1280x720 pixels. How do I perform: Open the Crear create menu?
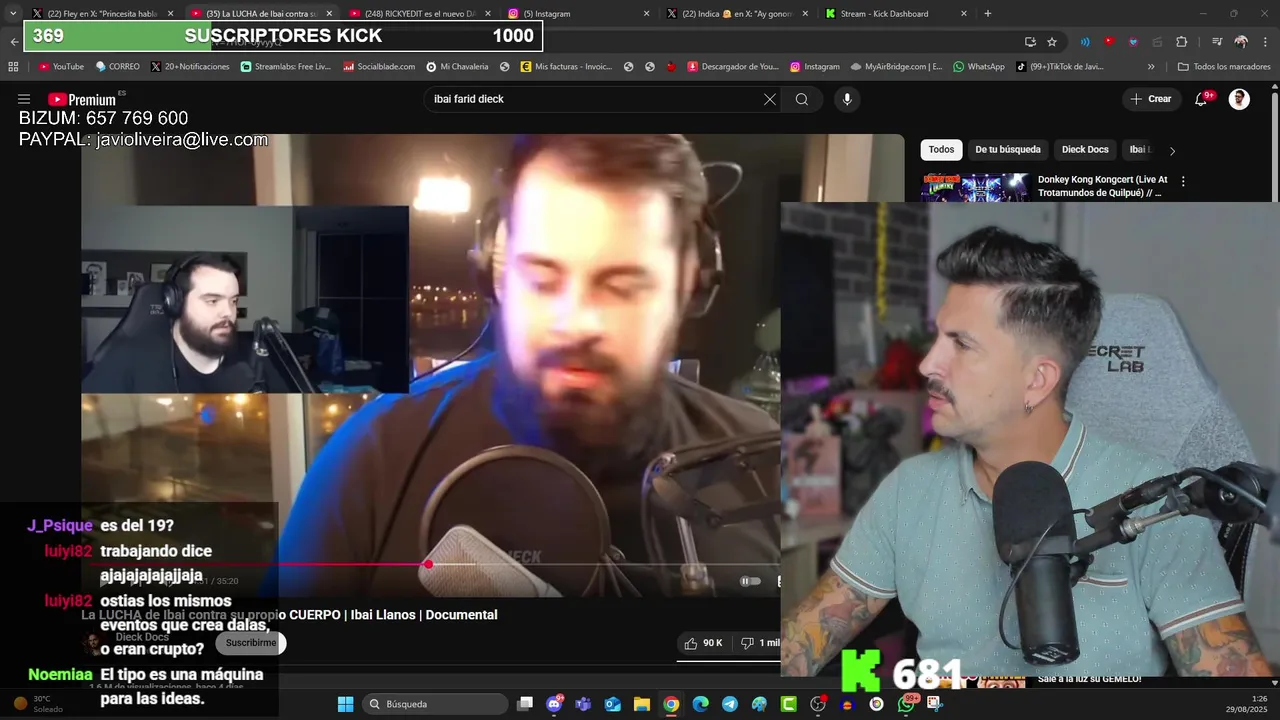point(1150,99)
